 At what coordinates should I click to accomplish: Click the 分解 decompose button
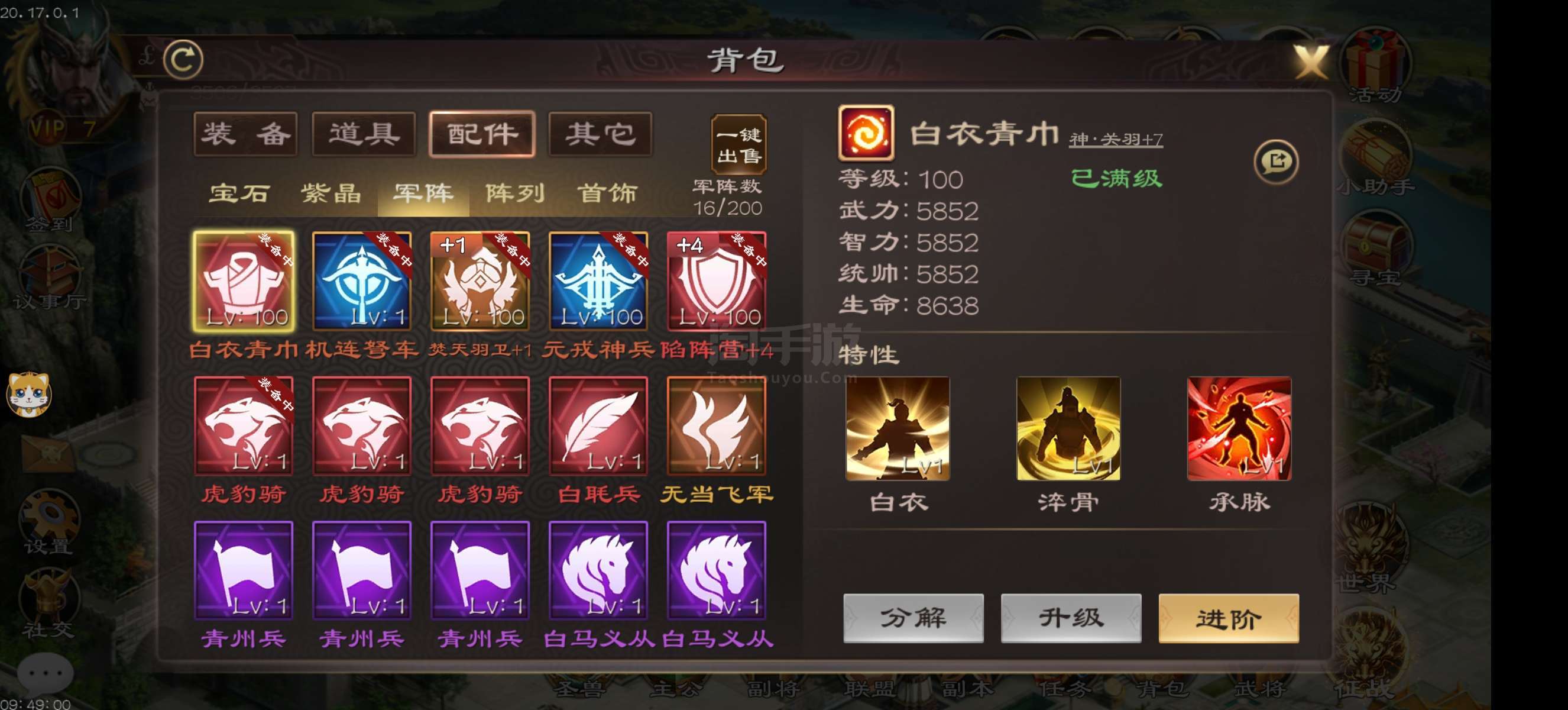(x=913, y=618)
